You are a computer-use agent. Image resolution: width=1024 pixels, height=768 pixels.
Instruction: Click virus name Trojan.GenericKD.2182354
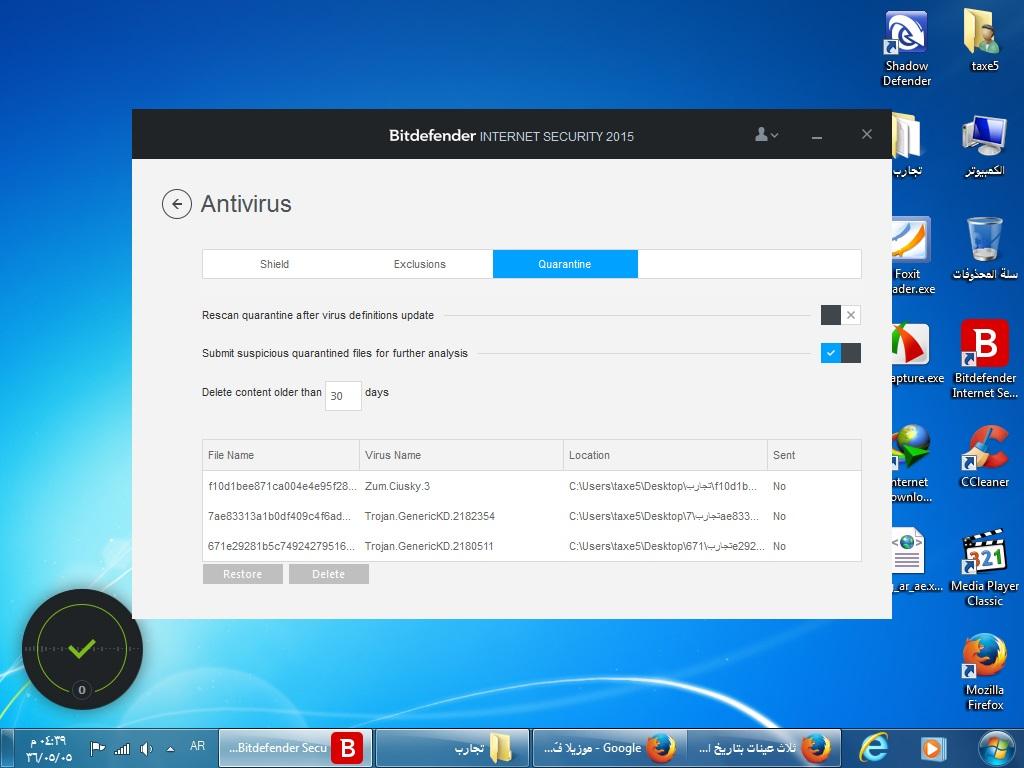point(430,517)
